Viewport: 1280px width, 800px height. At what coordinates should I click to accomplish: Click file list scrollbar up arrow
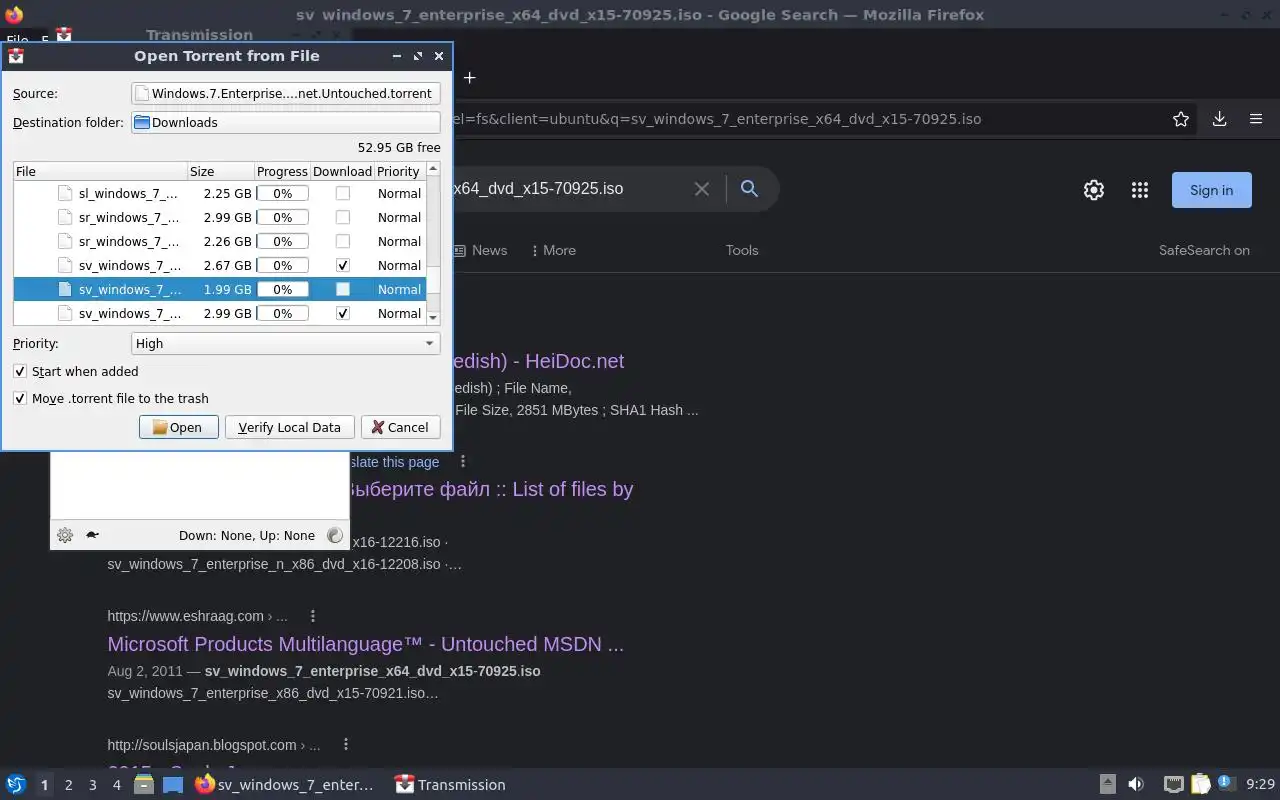(x=433, y=169)
